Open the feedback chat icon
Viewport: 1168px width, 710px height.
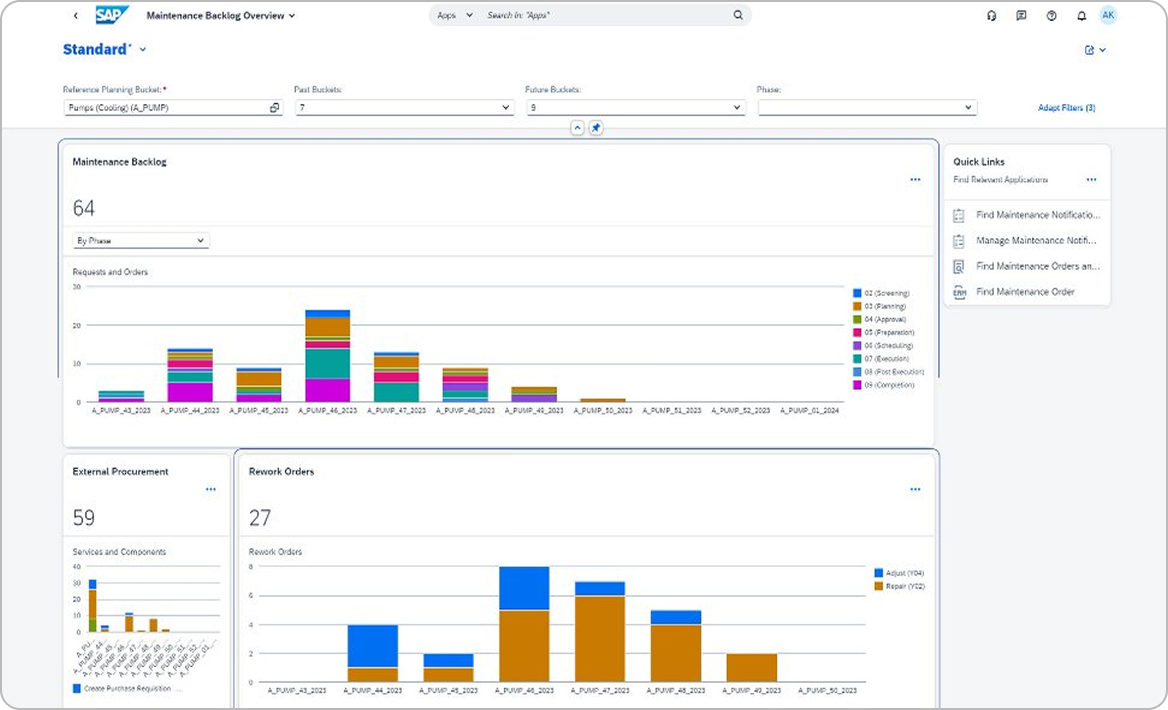(1021, 16)
